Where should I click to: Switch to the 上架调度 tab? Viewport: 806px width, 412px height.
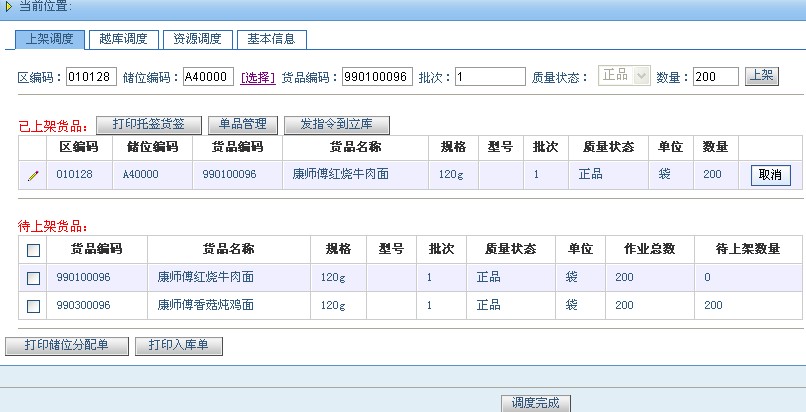coord(49,39)
